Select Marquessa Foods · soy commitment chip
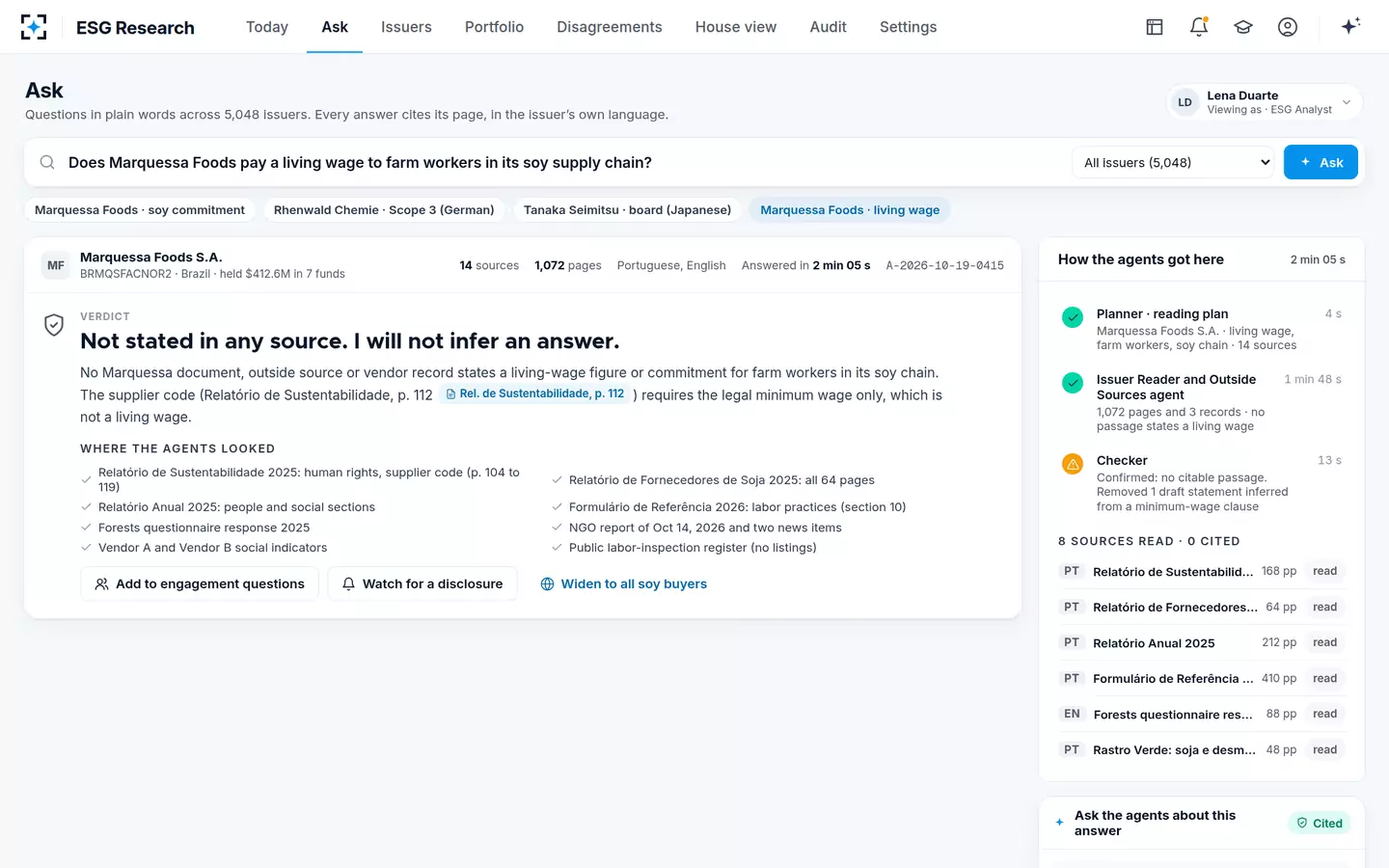This screenshot has width=1389, height=868. pos(140,210)
